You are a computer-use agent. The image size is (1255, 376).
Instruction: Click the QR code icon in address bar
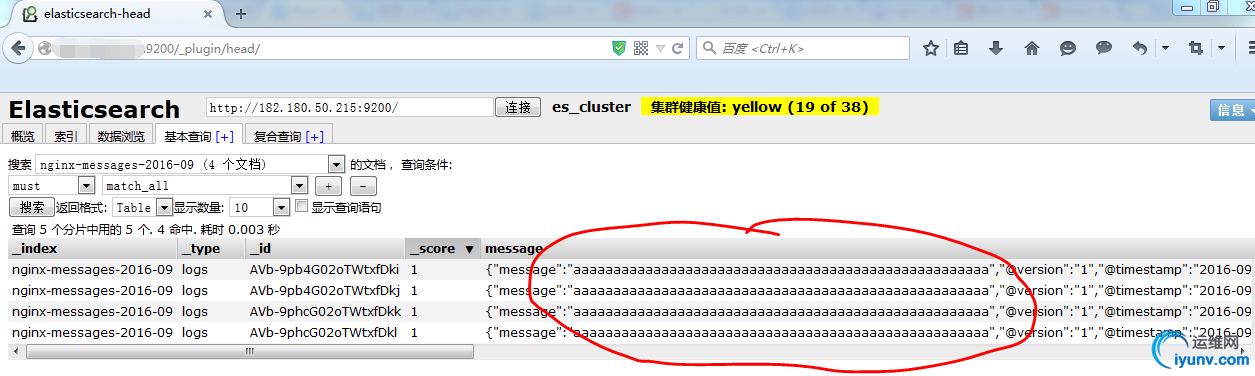coord(641,48)
